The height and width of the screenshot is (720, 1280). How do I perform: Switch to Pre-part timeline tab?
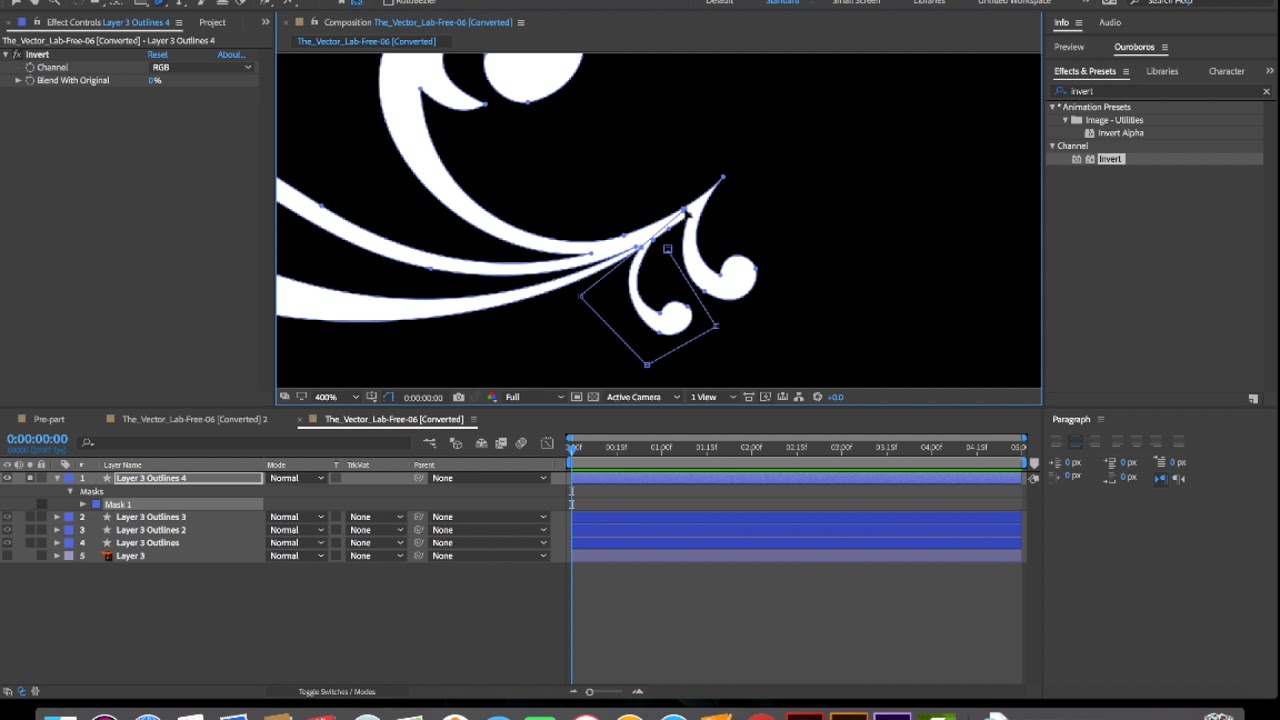pos(48,420)
